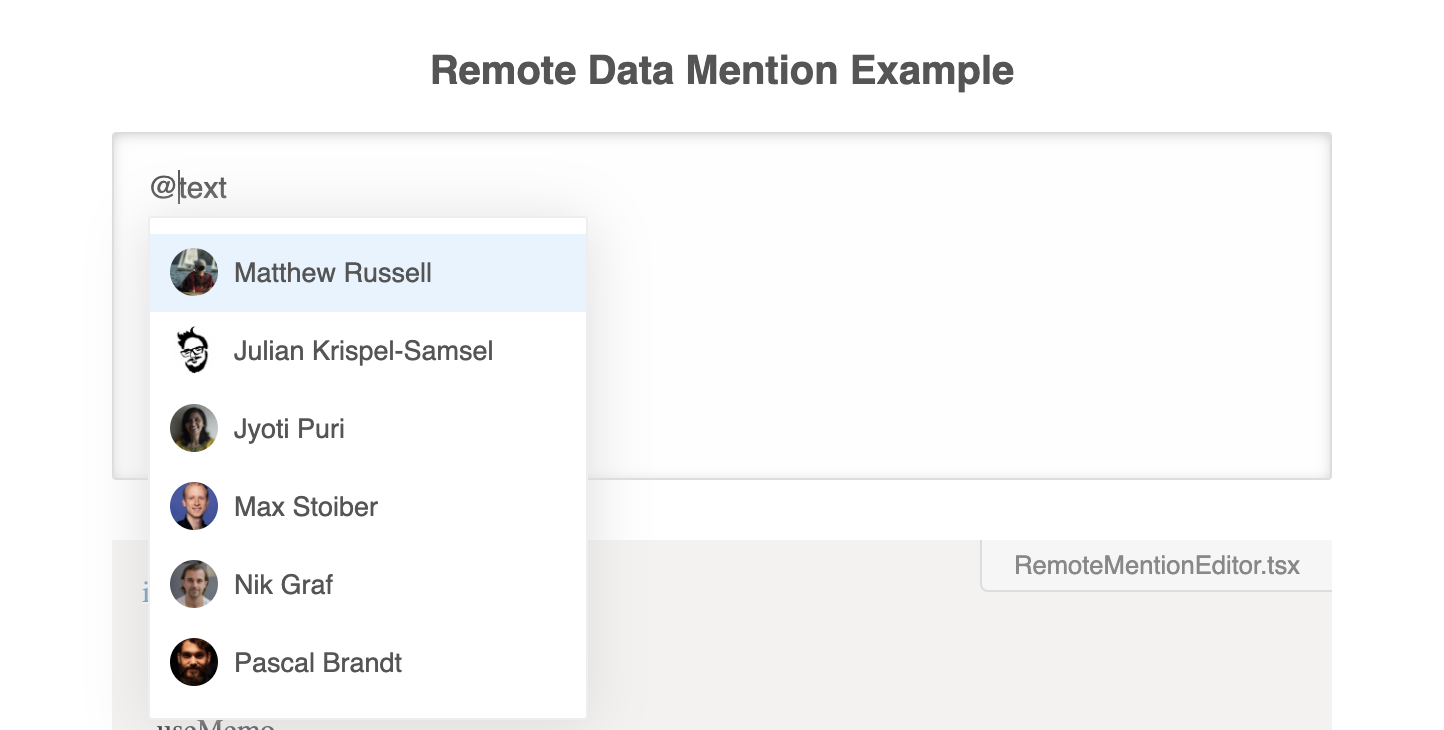Pick Jyoti Puri from the mention suggestions
This screenshot has width=1444, height=730.
point(289,427)
